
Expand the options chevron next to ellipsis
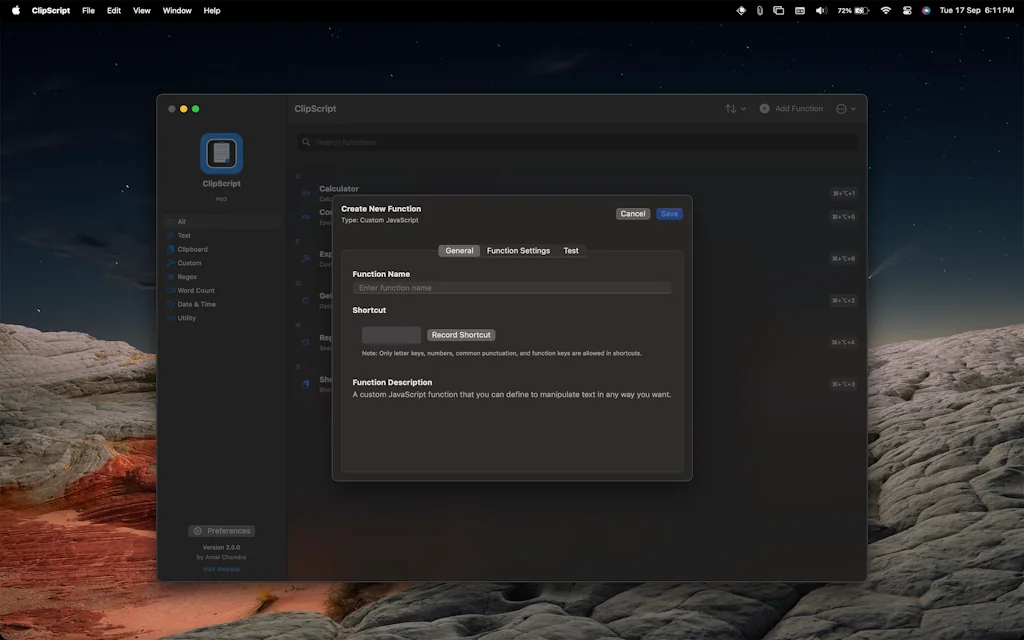[x=853, y=108]
